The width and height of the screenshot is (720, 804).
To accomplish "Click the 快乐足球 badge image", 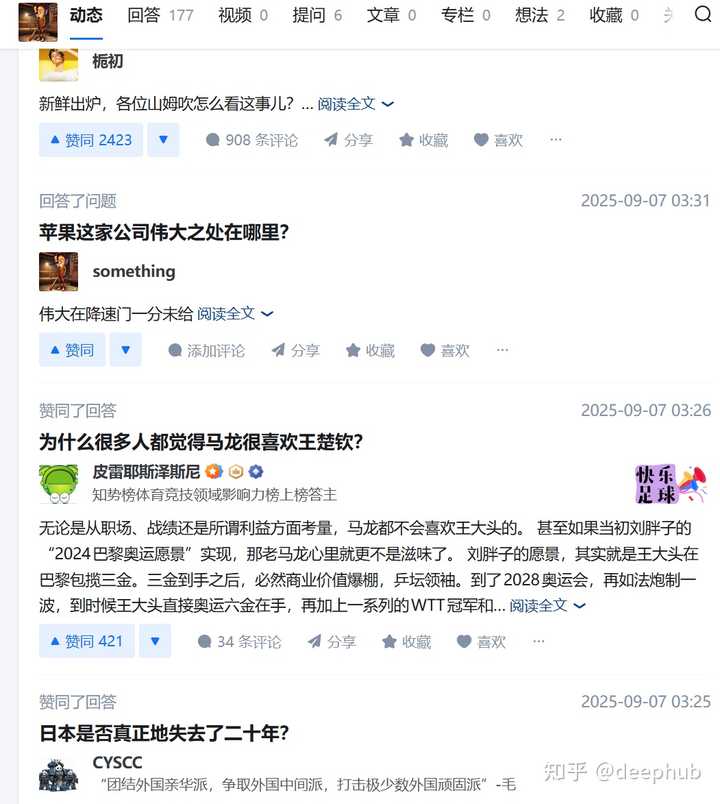I will click(x=671, y=484).
